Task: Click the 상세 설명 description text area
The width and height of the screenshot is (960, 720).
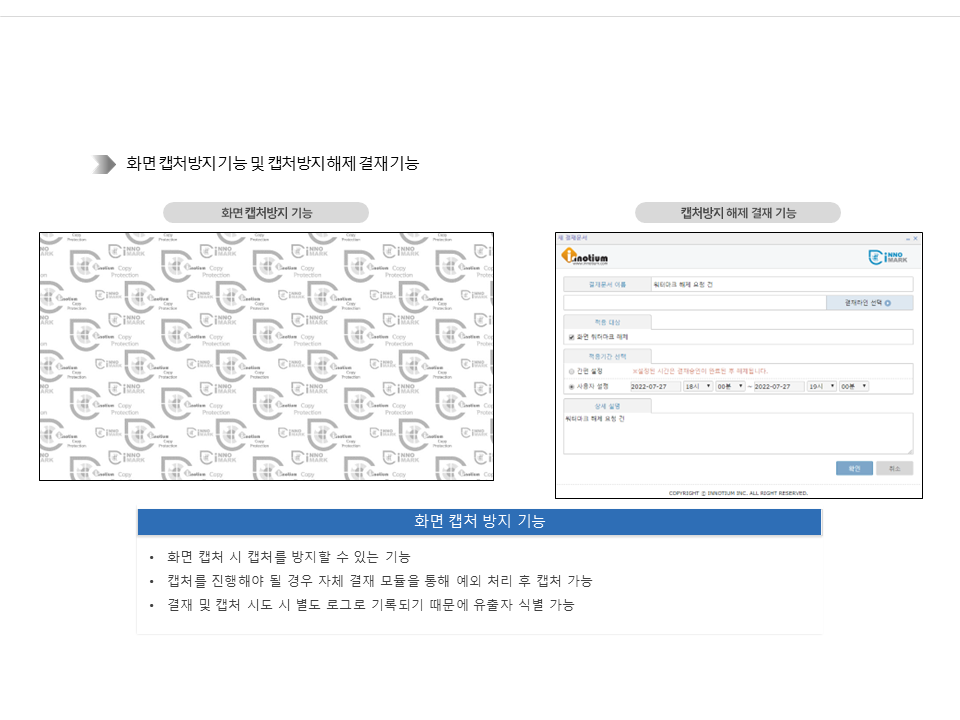Action: click(x=738, y=434)
